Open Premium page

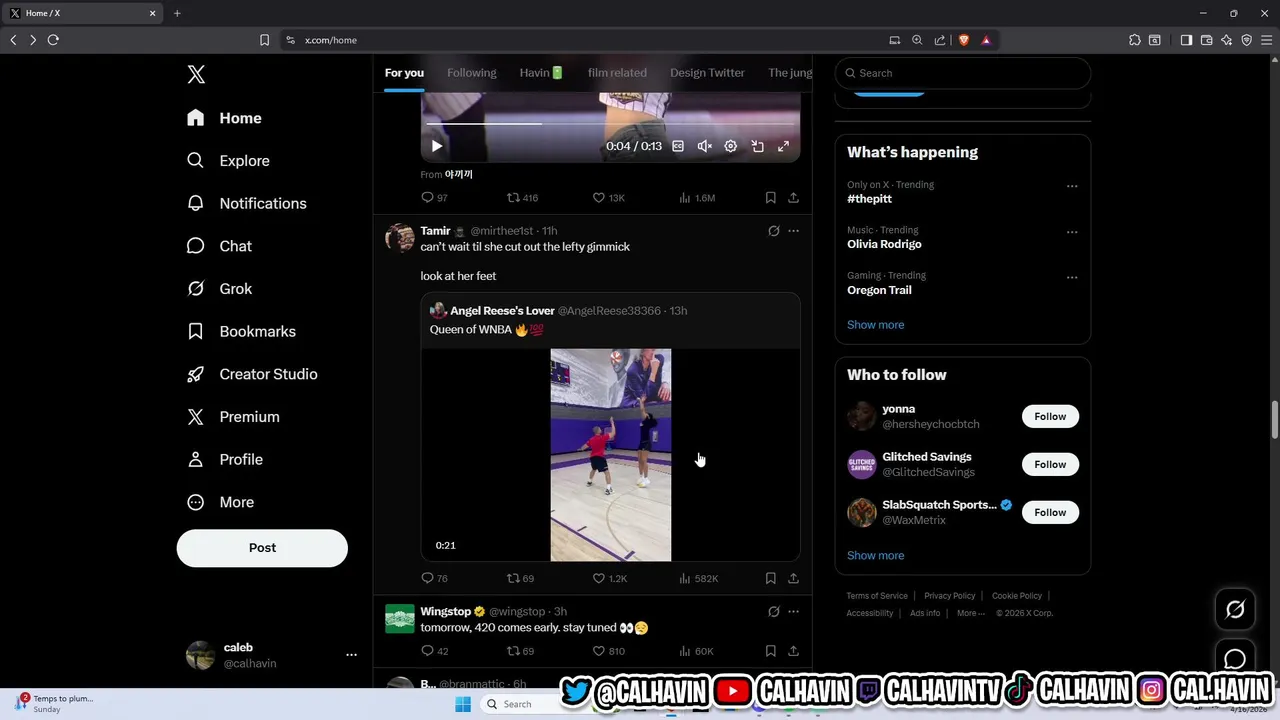coord(233,417)
